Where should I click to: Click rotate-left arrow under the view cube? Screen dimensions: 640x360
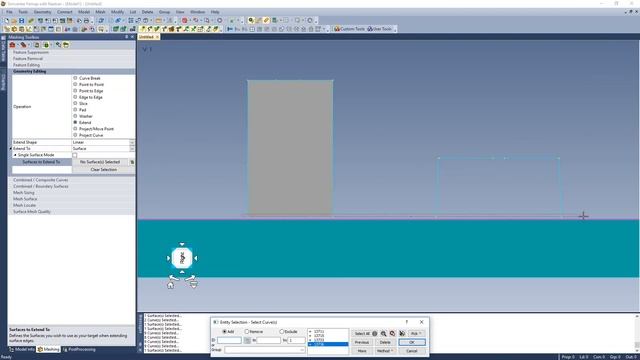[x=174, y=278]
